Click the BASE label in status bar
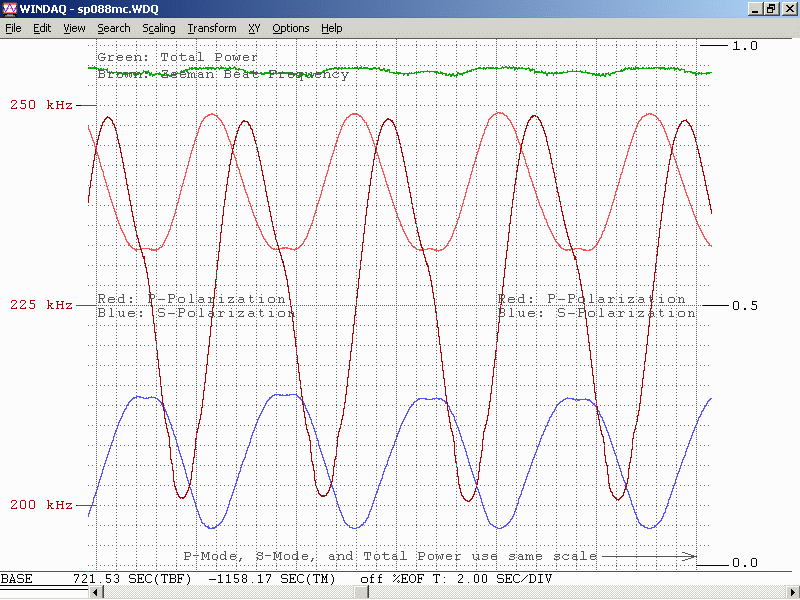 pyautogui.click(x=17, y=579)
